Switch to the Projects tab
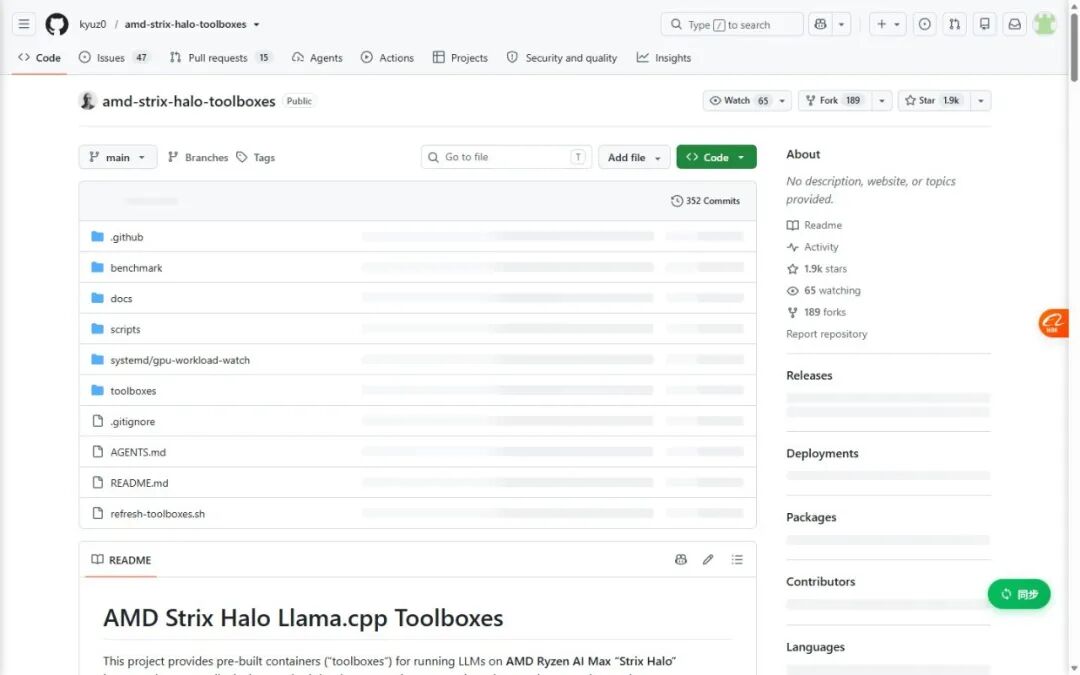Viewport: 1080px width, 675px height. (460, 58)
